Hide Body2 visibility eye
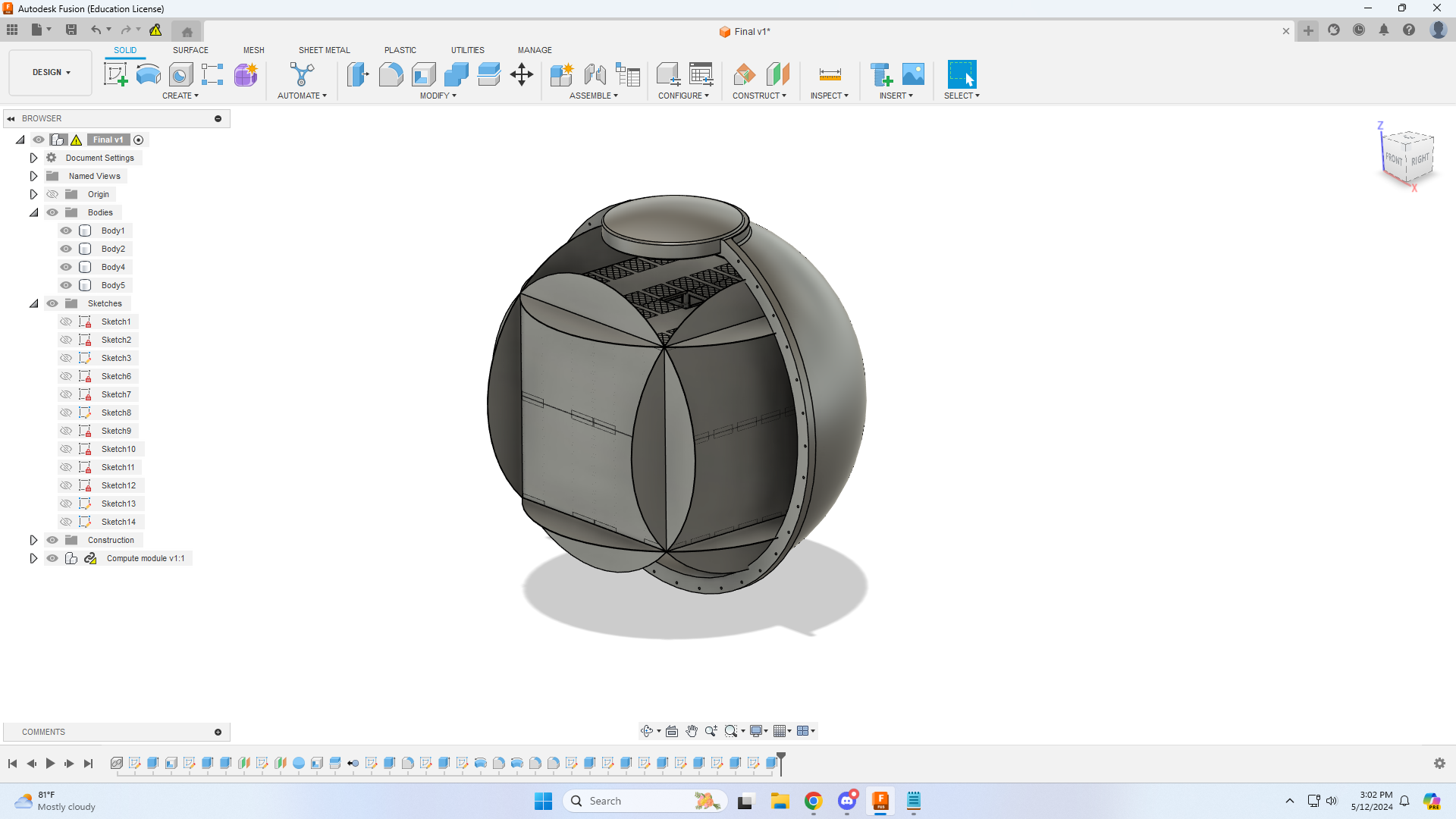1456x819 pixels. click(x=66, y=249)
